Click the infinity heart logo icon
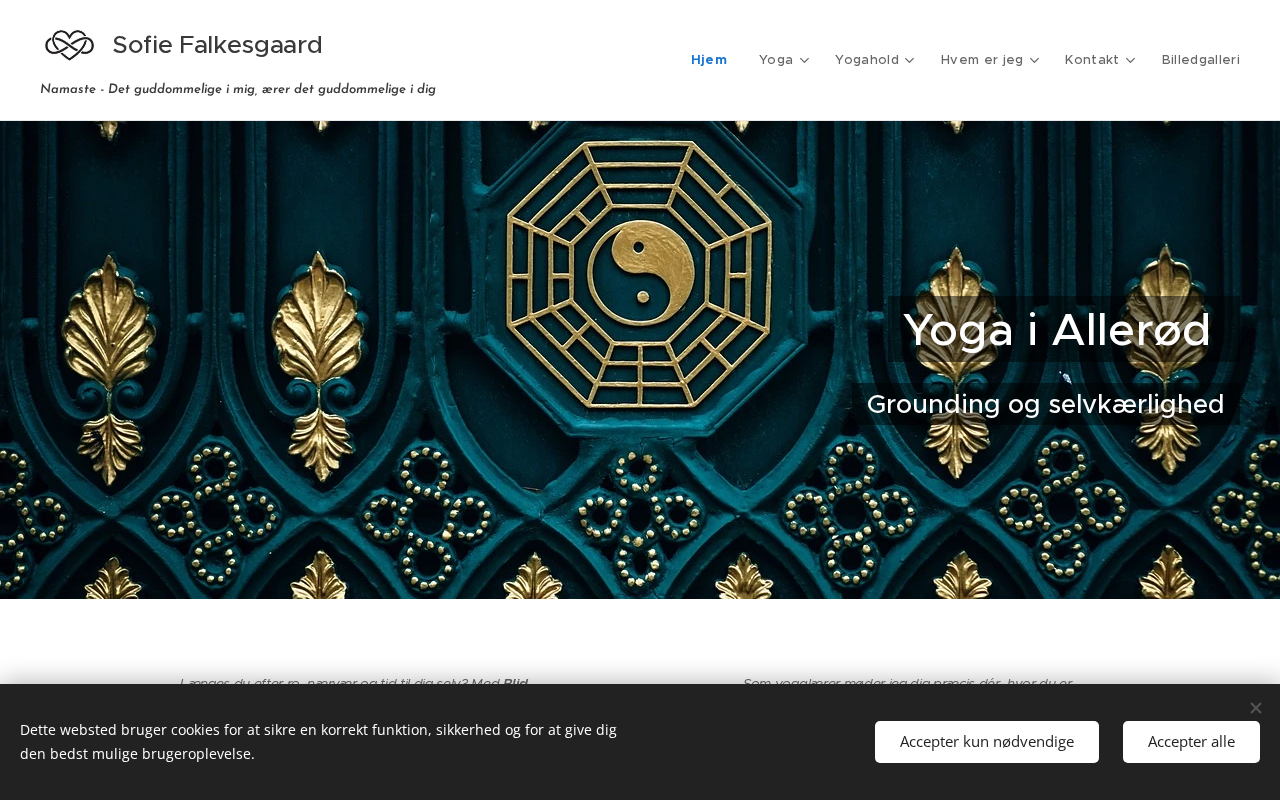 click(x=70, y=45)
